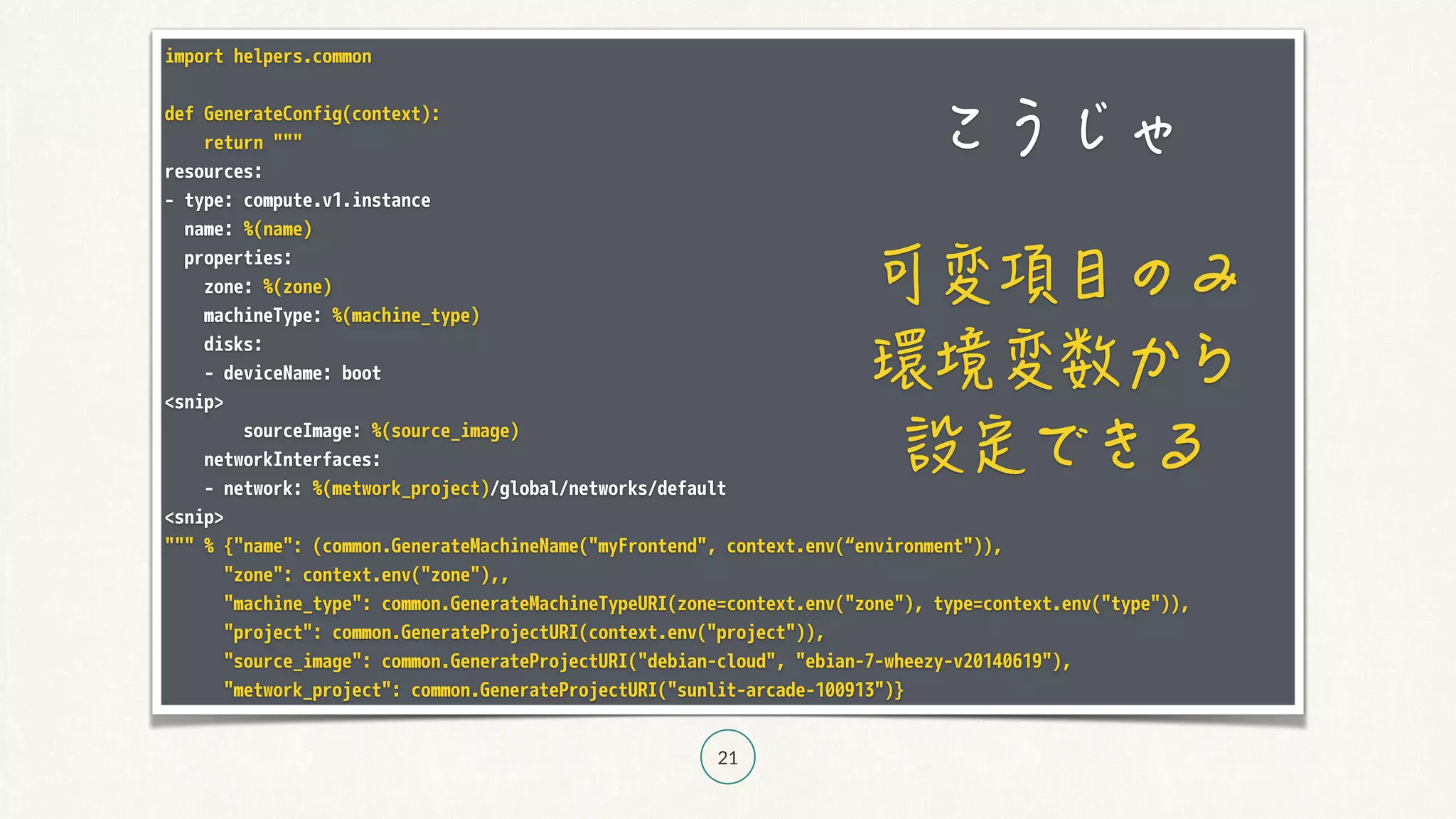Screen dimensions: 1456x819
Task: Click the 'properties:' line
Action: 237,258
